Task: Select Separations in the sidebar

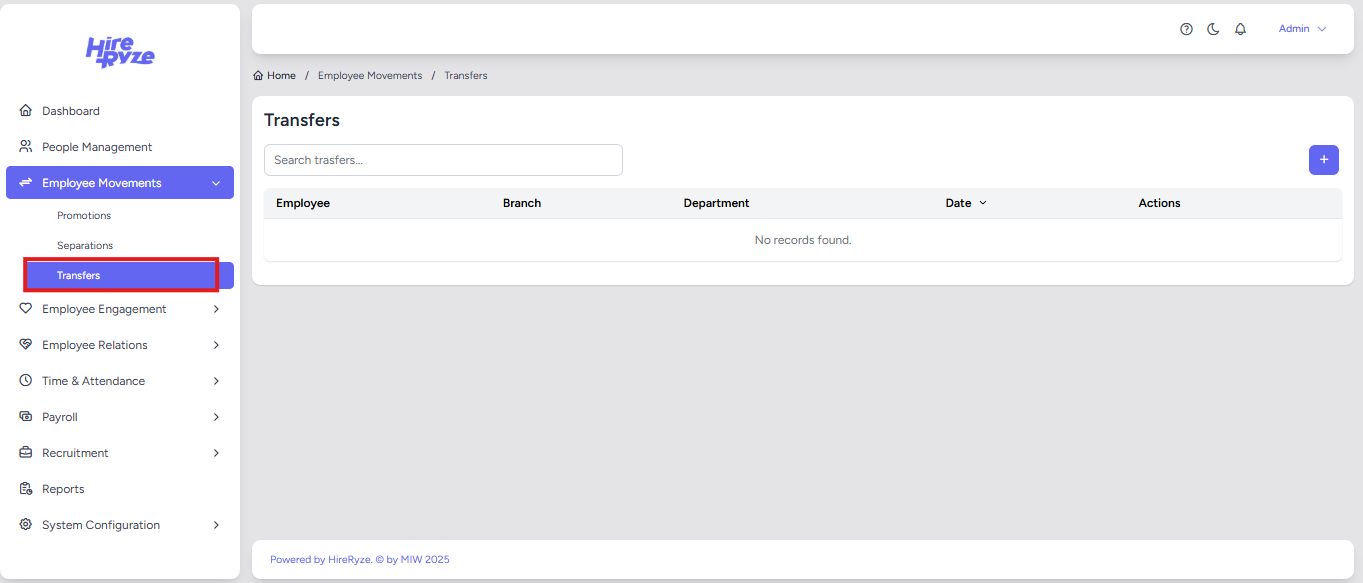Action: 85,246
